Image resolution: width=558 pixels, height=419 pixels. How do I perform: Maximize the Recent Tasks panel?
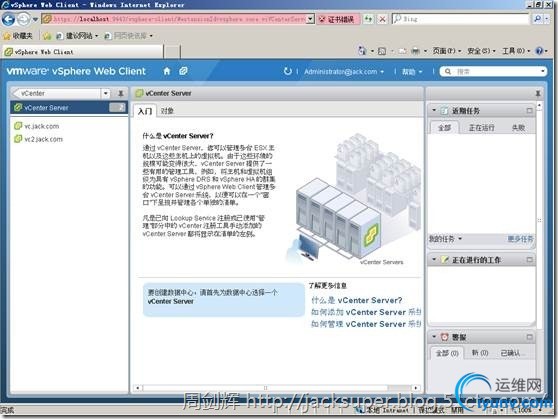530,111
